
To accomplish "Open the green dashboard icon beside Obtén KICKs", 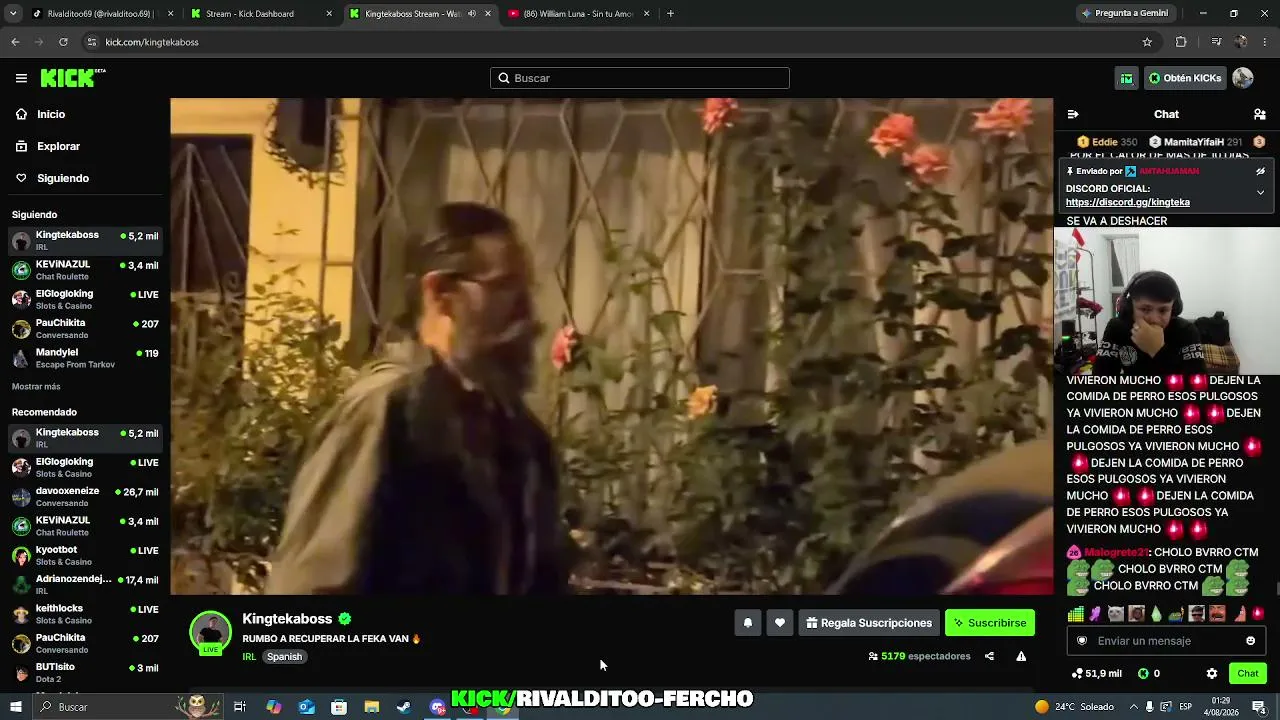I will (x=1127, y=78).
